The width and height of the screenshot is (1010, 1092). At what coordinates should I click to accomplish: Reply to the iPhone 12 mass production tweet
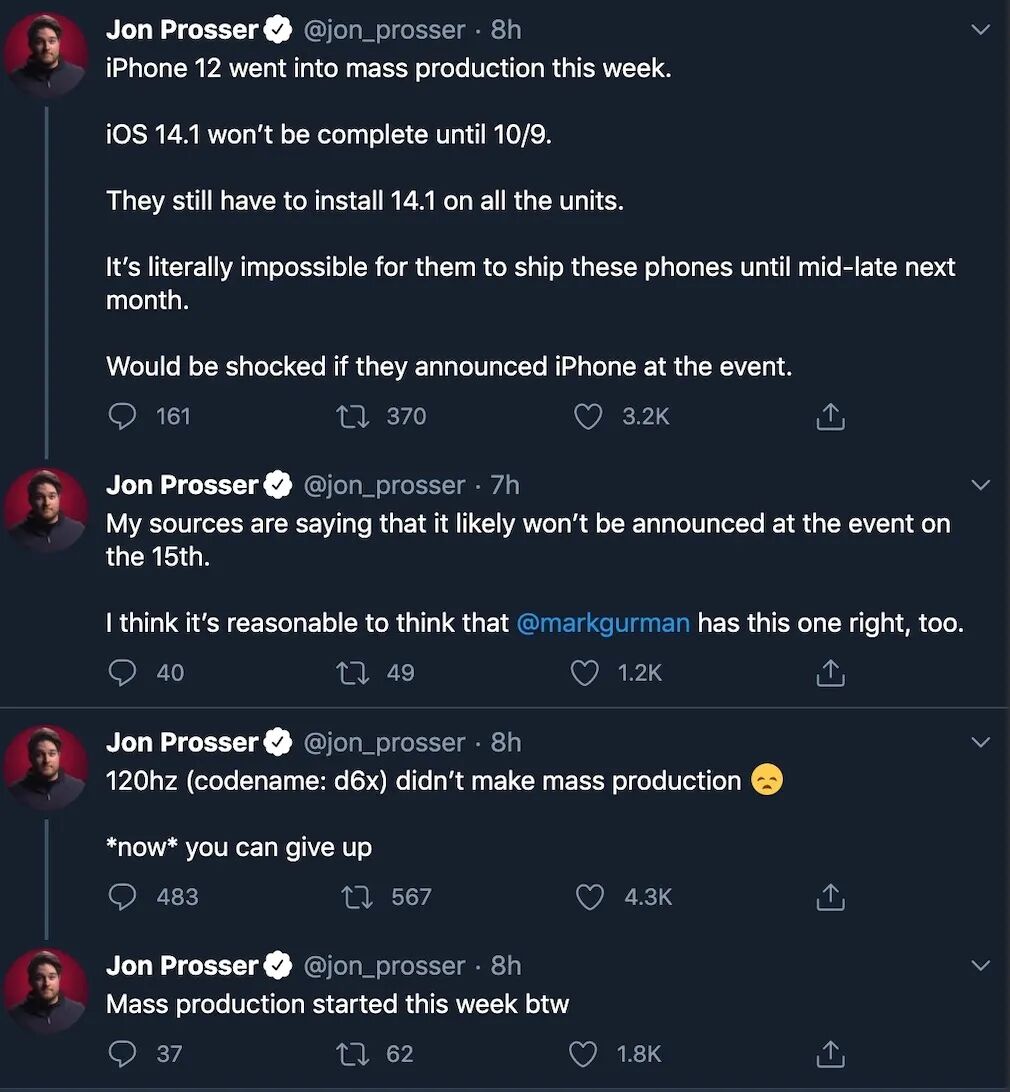122,416
